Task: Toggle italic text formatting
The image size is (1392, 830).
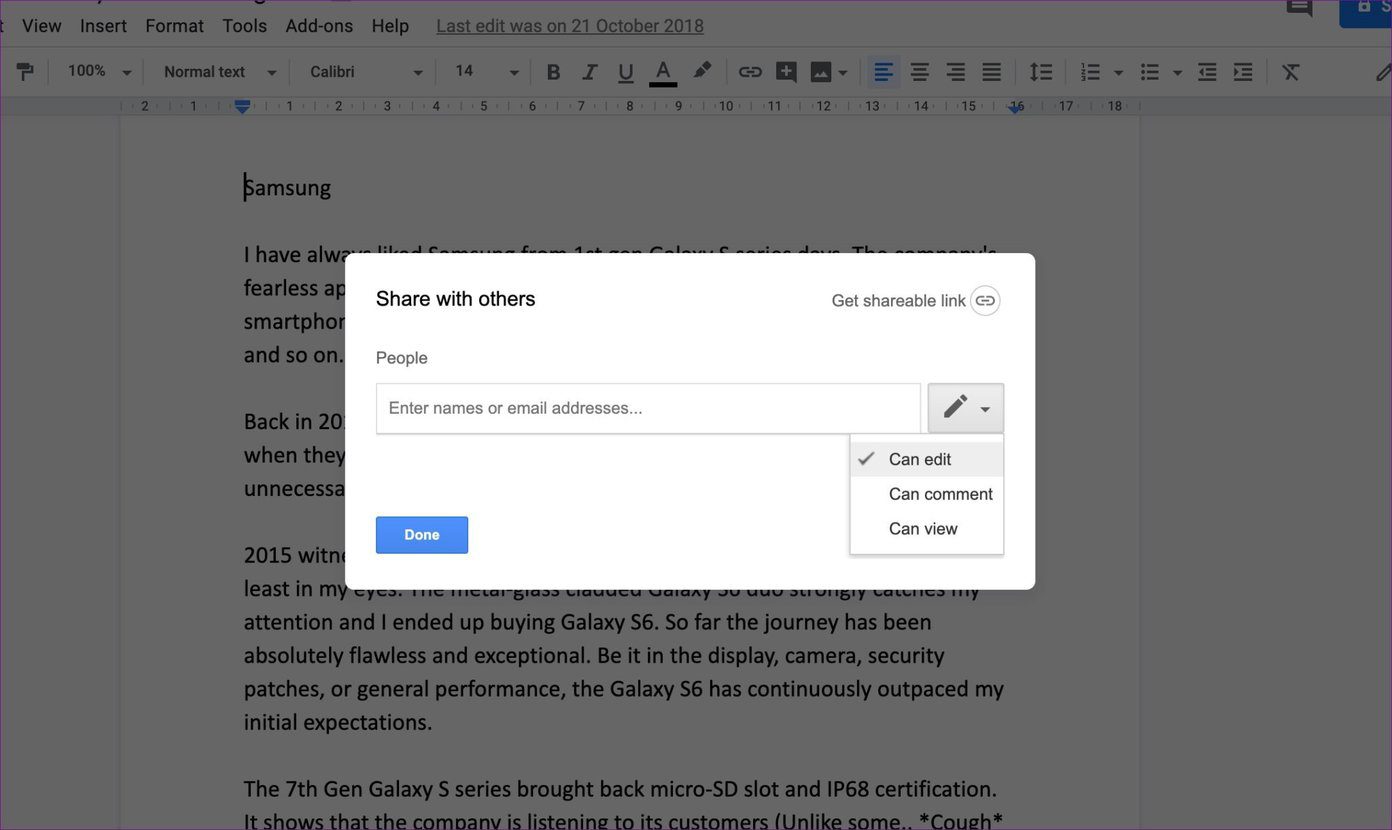Action: 589,72
